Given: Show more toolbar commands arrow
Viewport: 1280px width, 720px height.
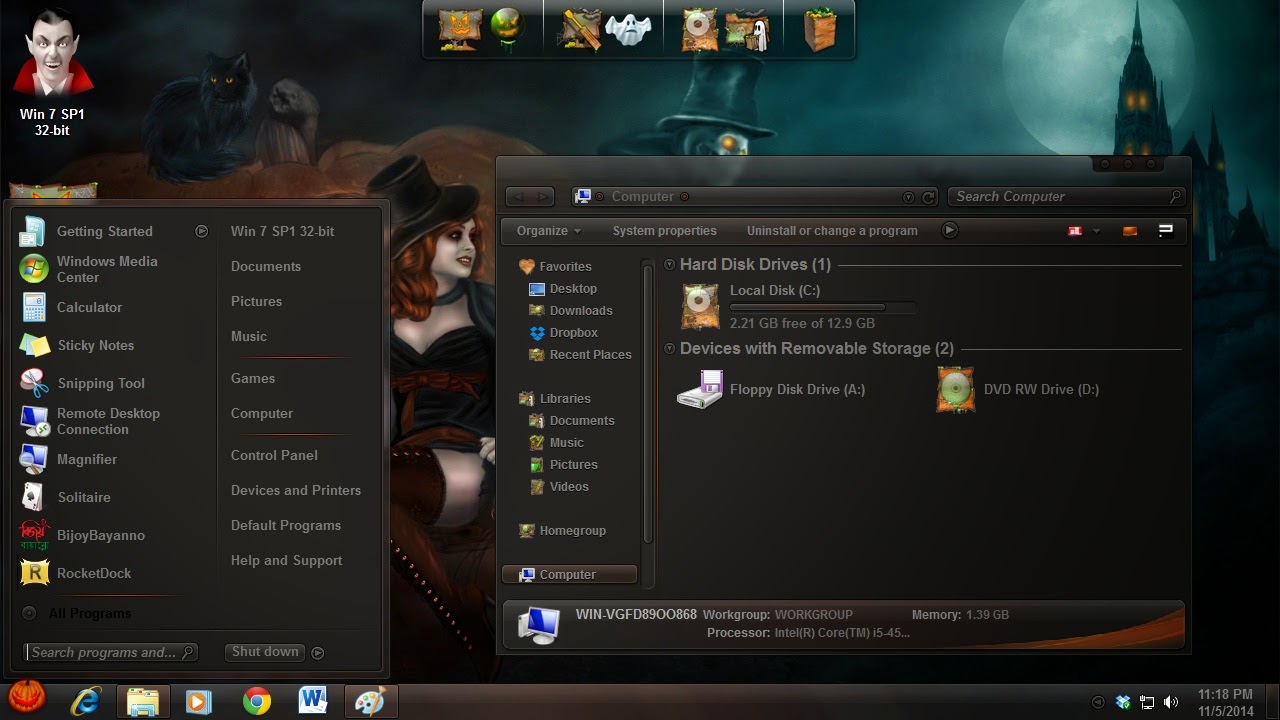Looking at the screenshot, I should [950, 230].
